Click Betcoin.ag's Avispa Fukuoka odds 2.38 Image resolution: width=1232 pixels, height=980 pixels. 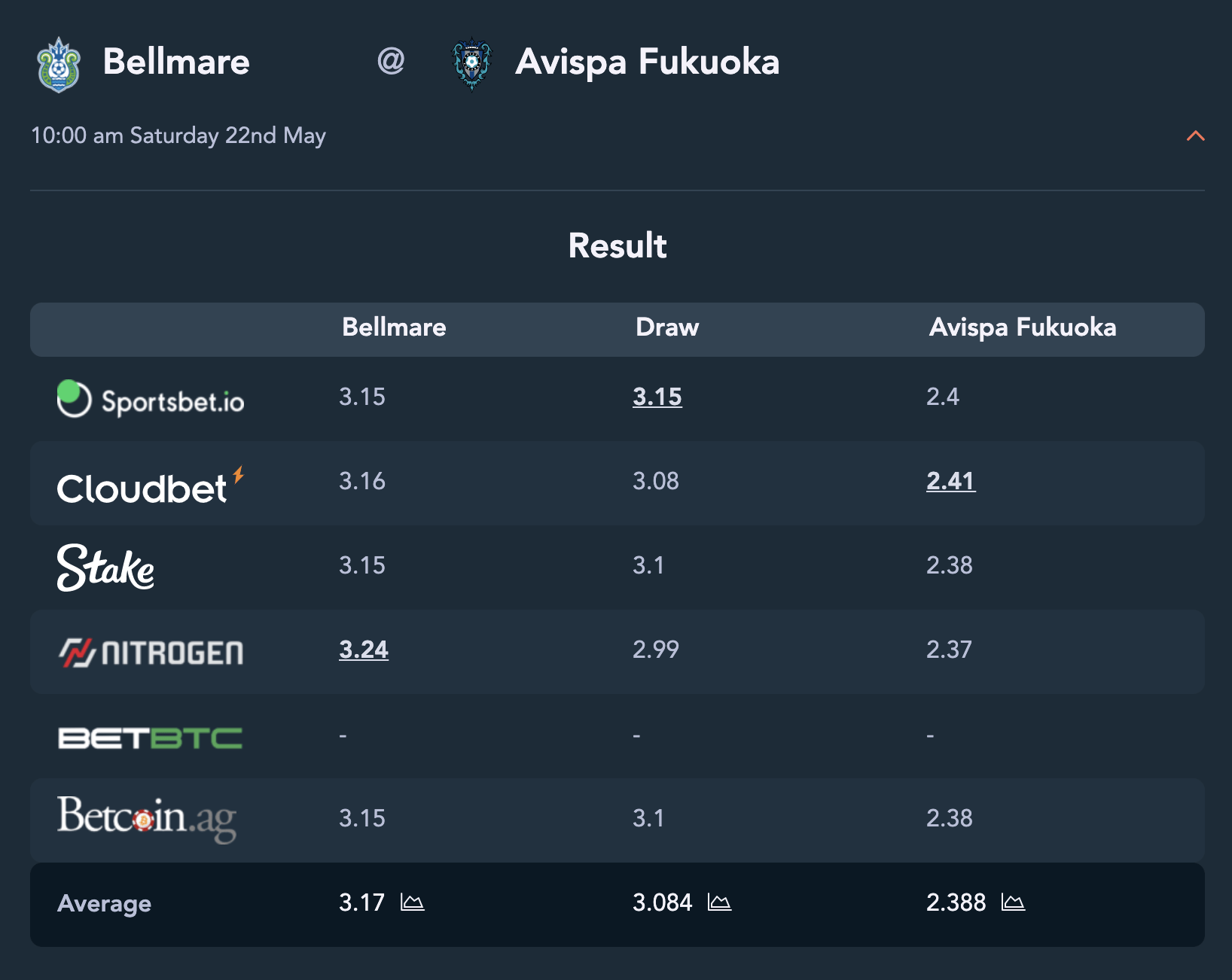[950, 818]
